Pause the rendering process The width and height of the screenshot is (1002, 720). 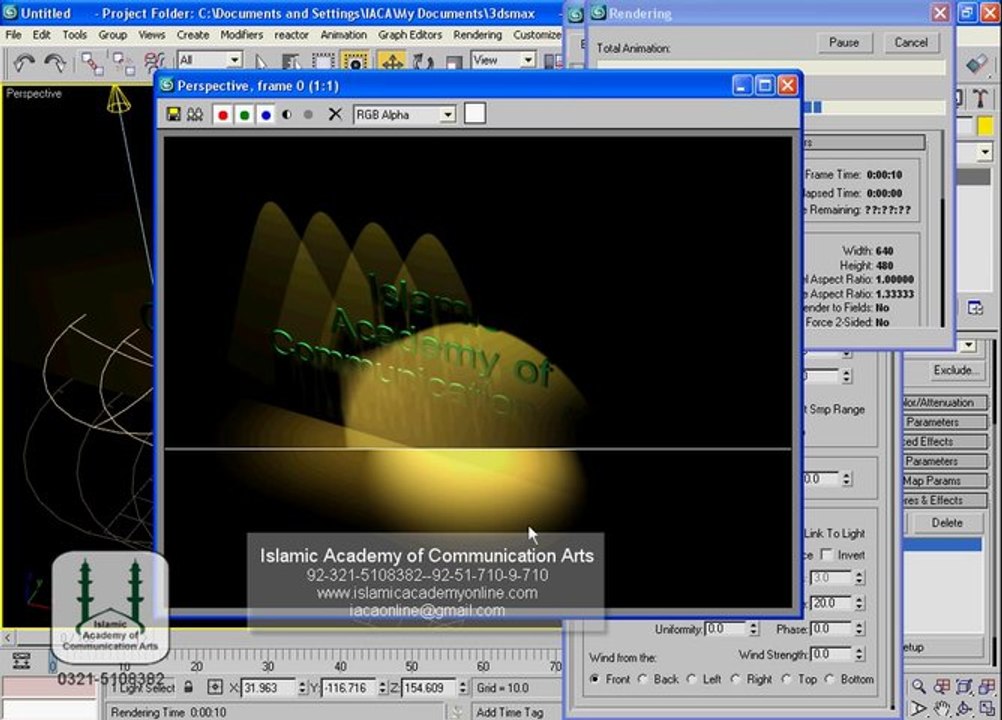844,42
